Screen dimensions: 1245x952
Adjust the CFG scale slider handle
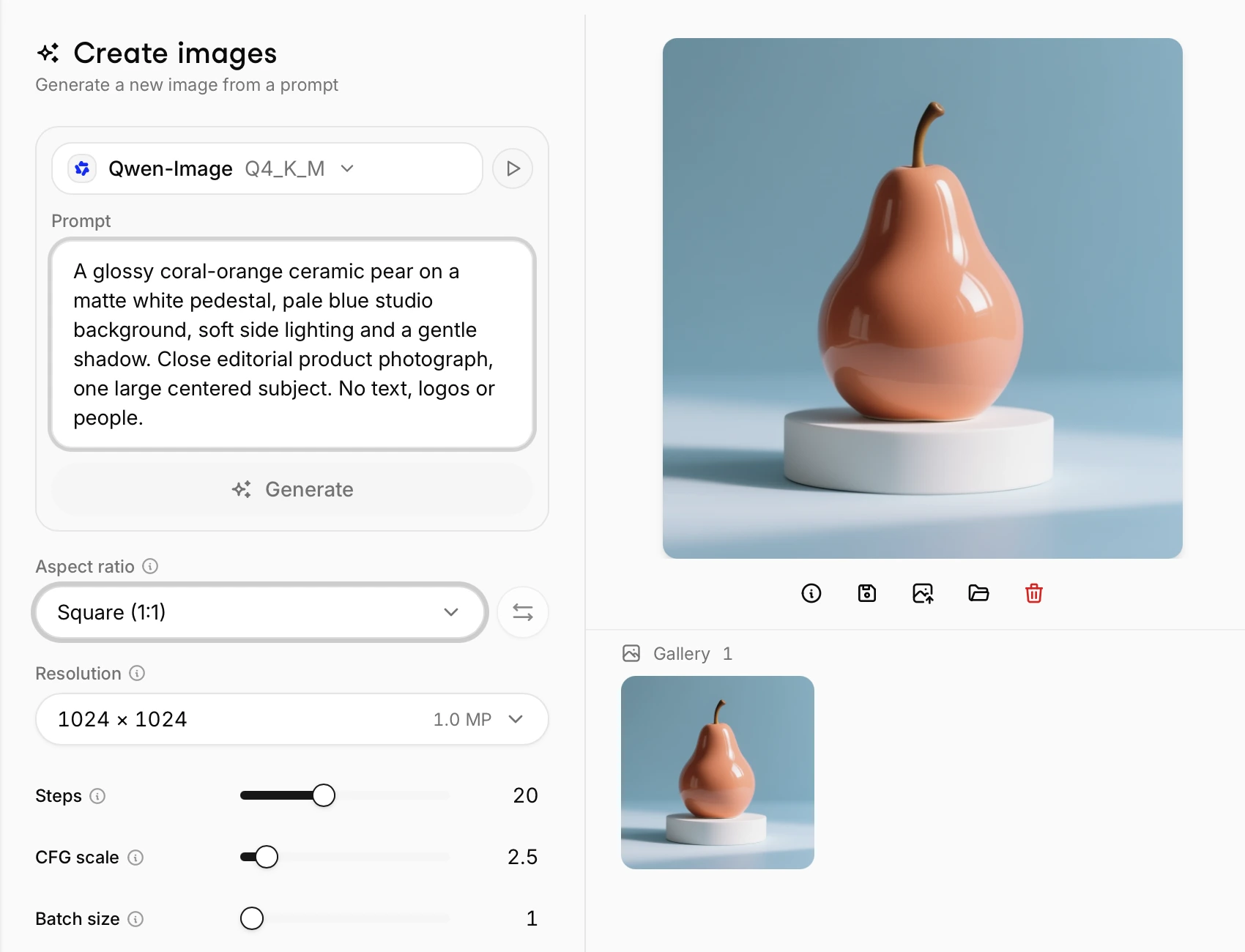pyautogui.click(x=267, y=857)
